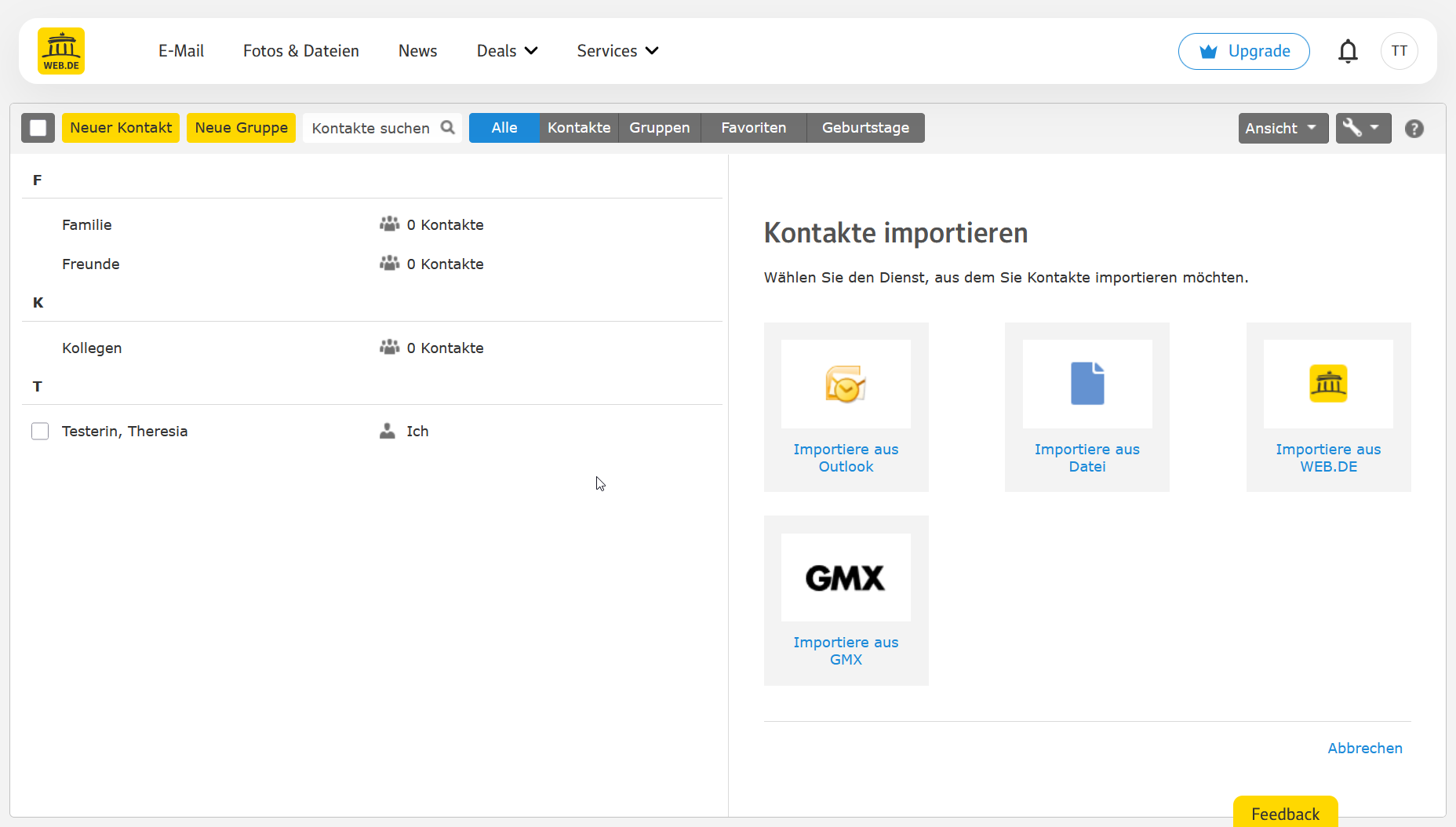This screenshot has width=1456, height=827.
Task: Click the WEB.DE logo home icon
Action: coord(61,51)
